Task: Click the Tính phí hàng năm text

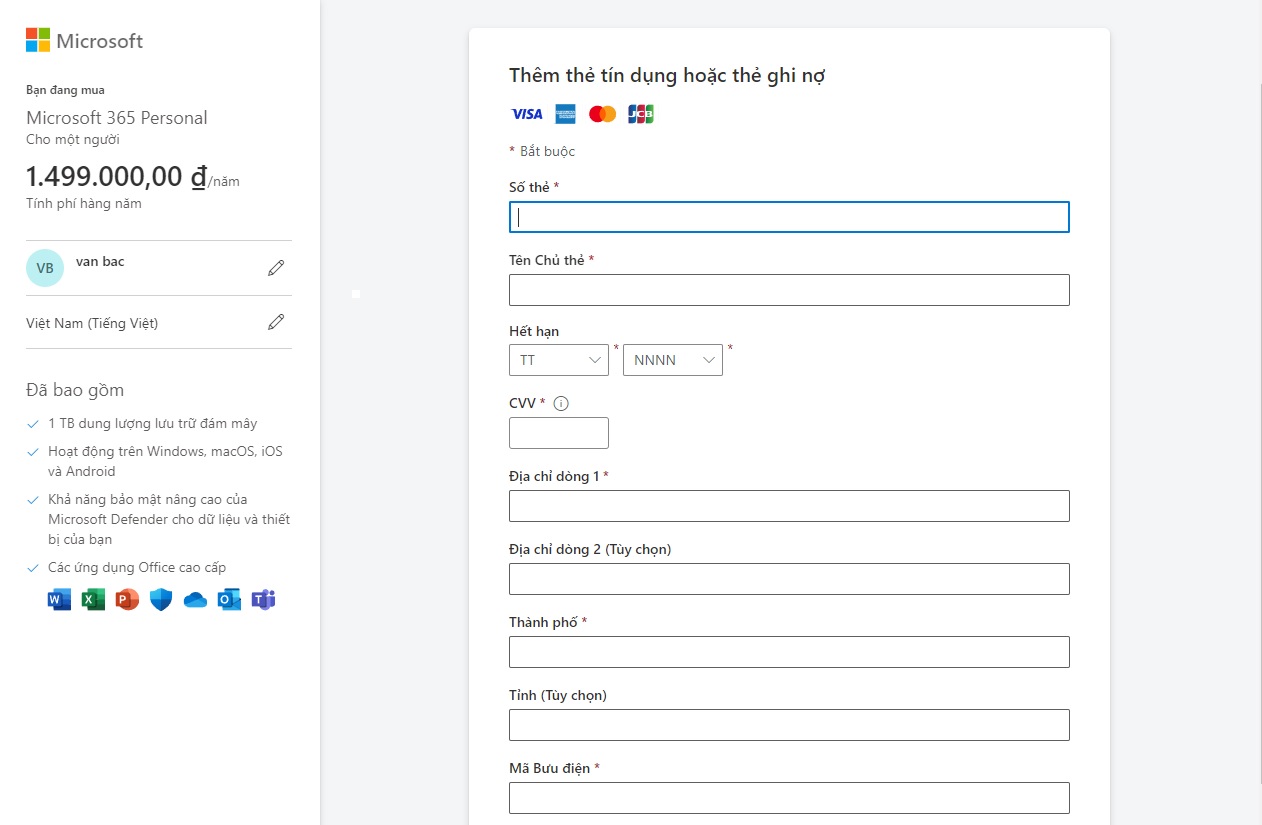Action: (84, 204)
